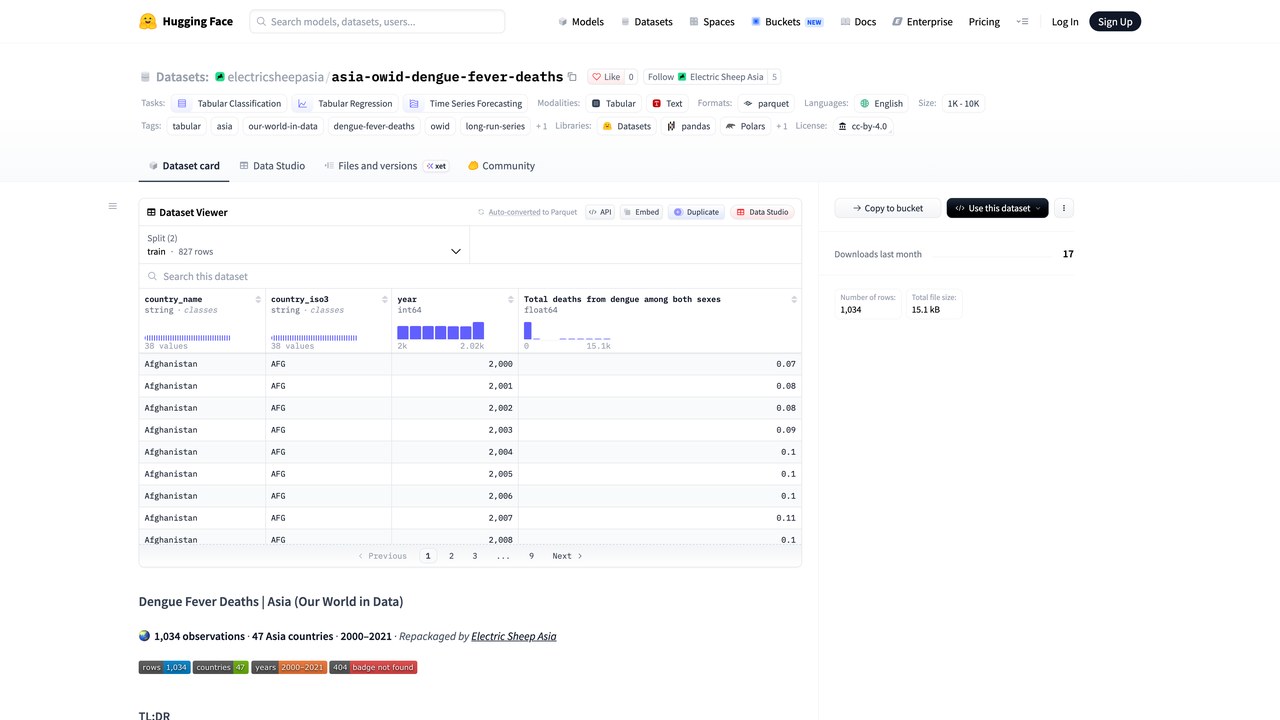Sort by the country_iso3 column icon

pos(385,300)
